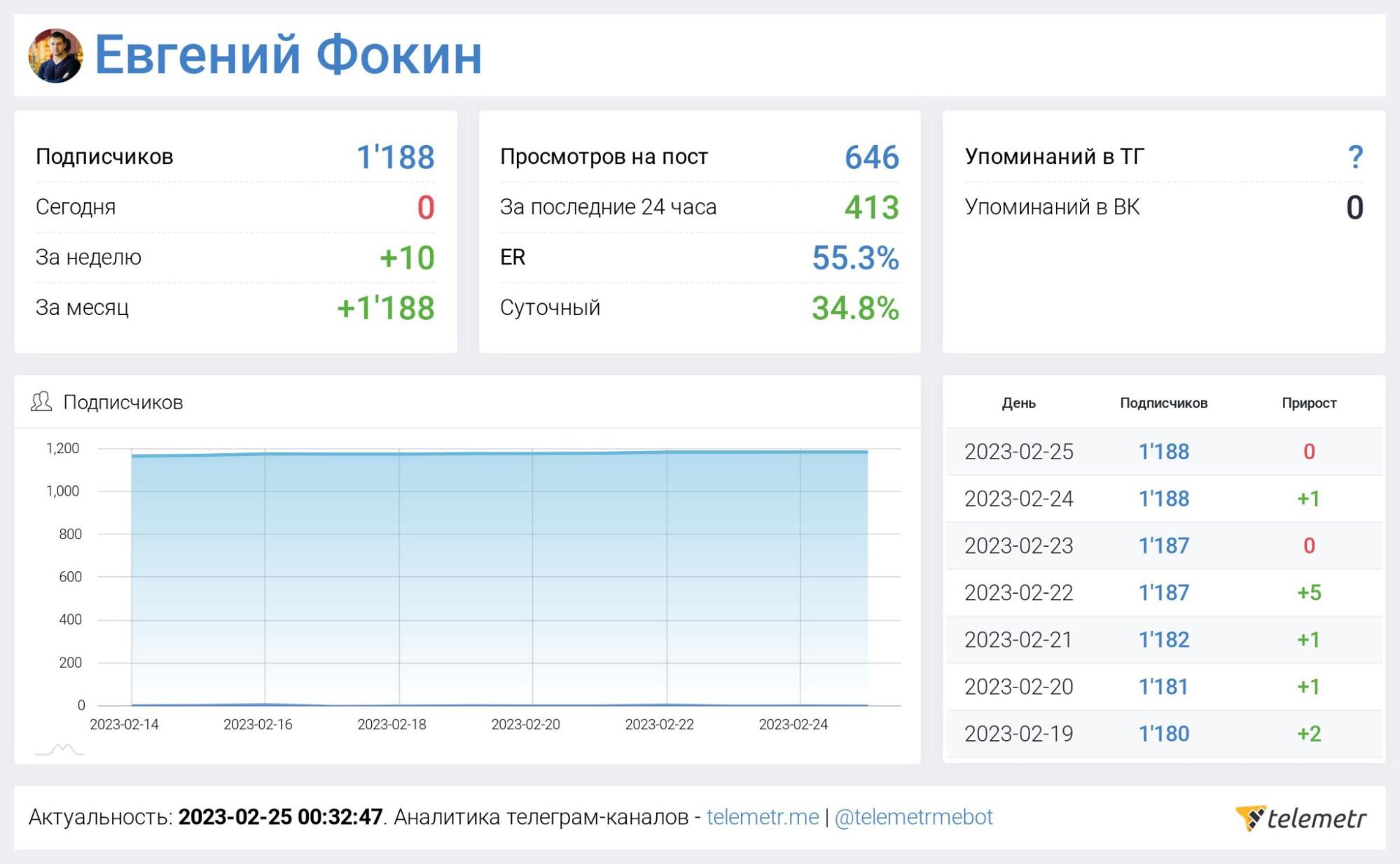Image resolution: width=1400 pixels, height=864 pixels.
Task: Click the ER value 55.3%
Action: click(x=856, y=258)
